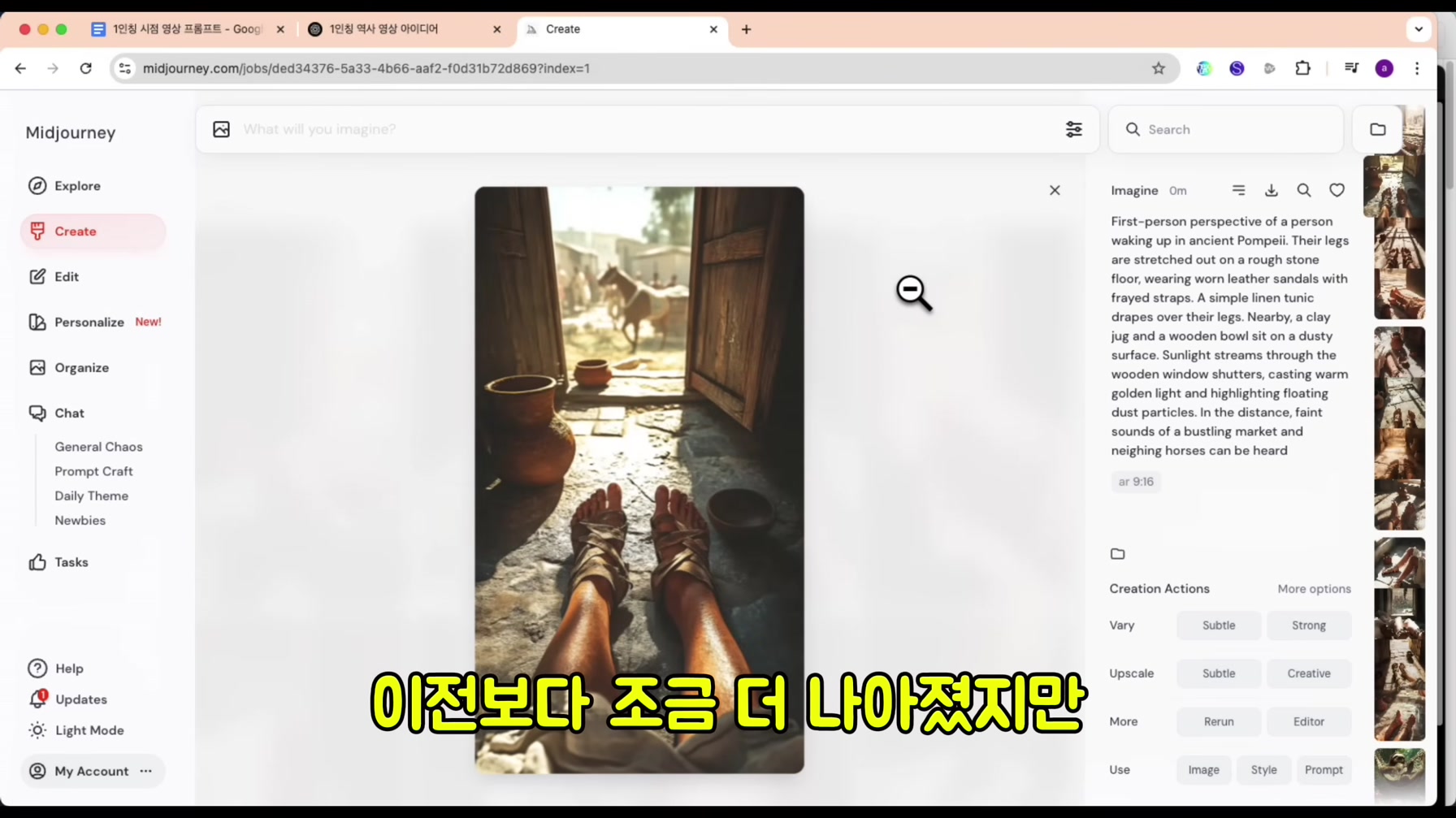Open a new browser tab
The height and width of the screenshot is (818, 1456).
[746, 29]
